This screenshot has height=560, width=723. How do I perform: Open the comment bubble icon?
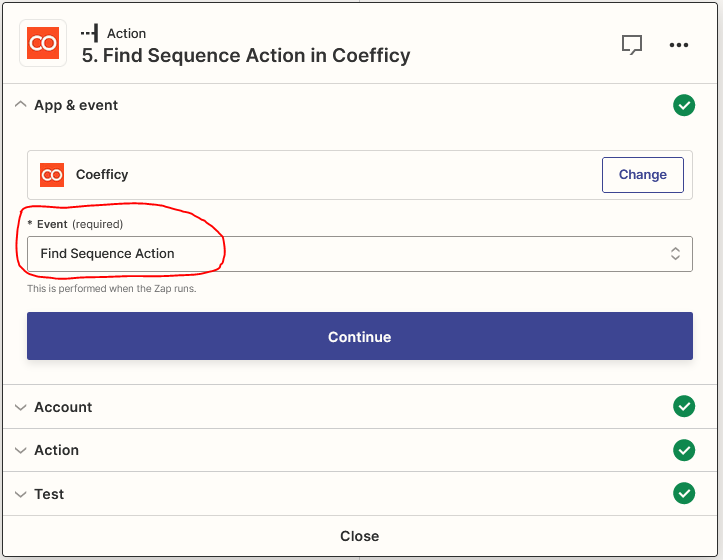coord(631,45)
